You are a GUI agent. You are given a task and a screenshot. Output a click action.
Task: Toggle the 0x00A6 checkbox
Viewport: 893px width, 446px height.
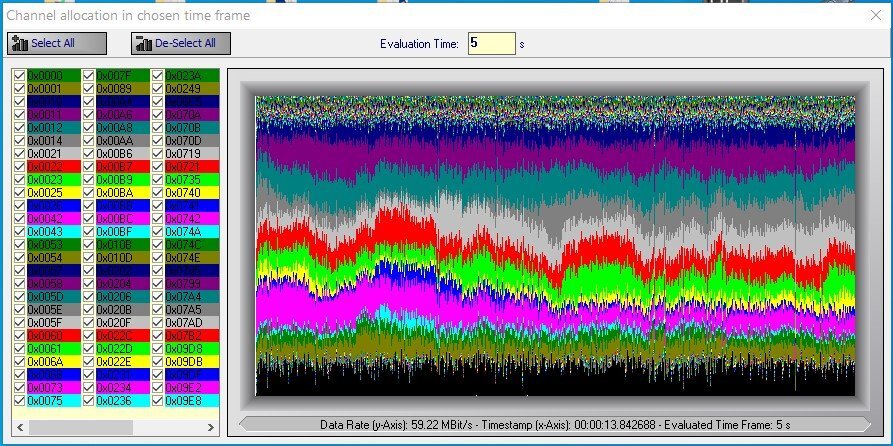[x=88, y=114]
